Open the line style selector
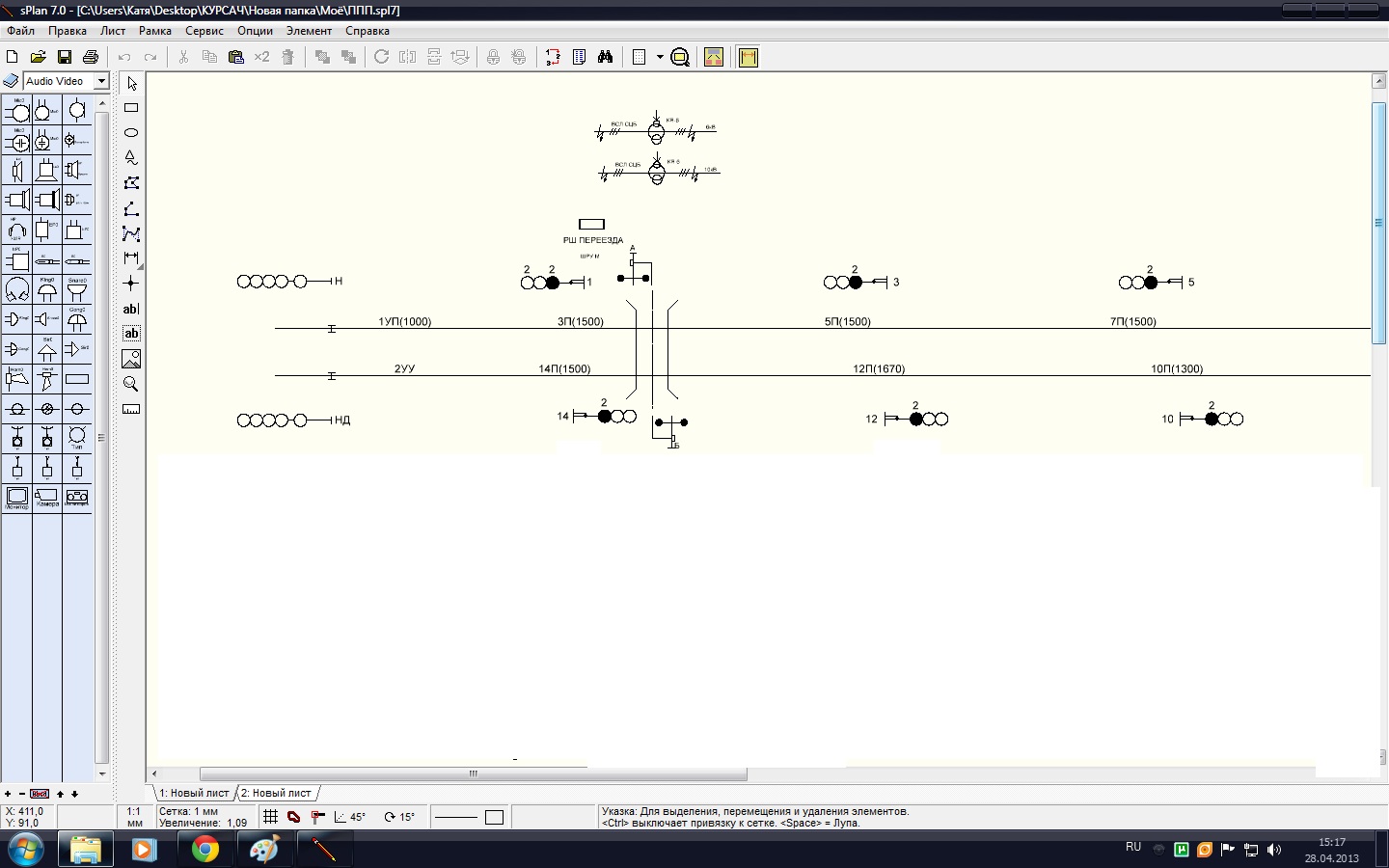The width and height of the screenshot is (1389, 868). 456,817
